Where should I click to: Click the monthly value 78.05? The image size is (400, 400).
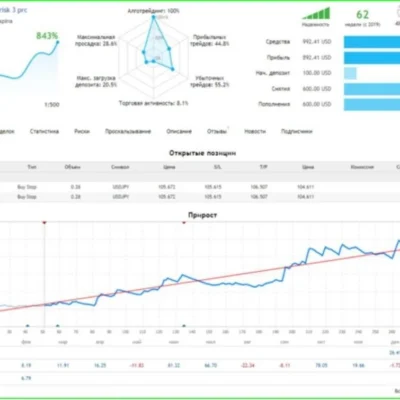click(x=321, y=365)
